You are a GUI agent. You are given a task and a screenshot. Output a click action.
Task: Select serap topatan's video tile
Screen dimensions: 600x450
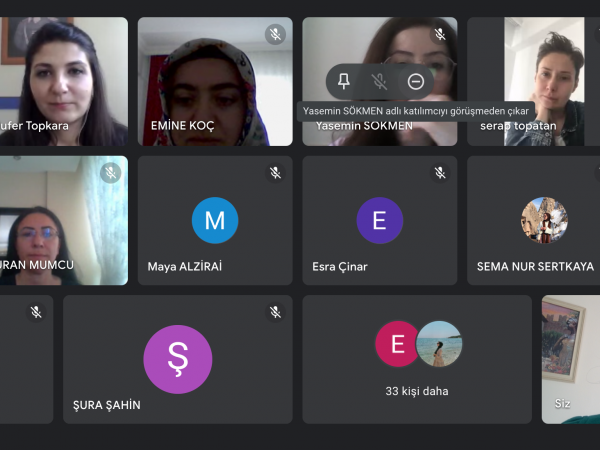533,82
